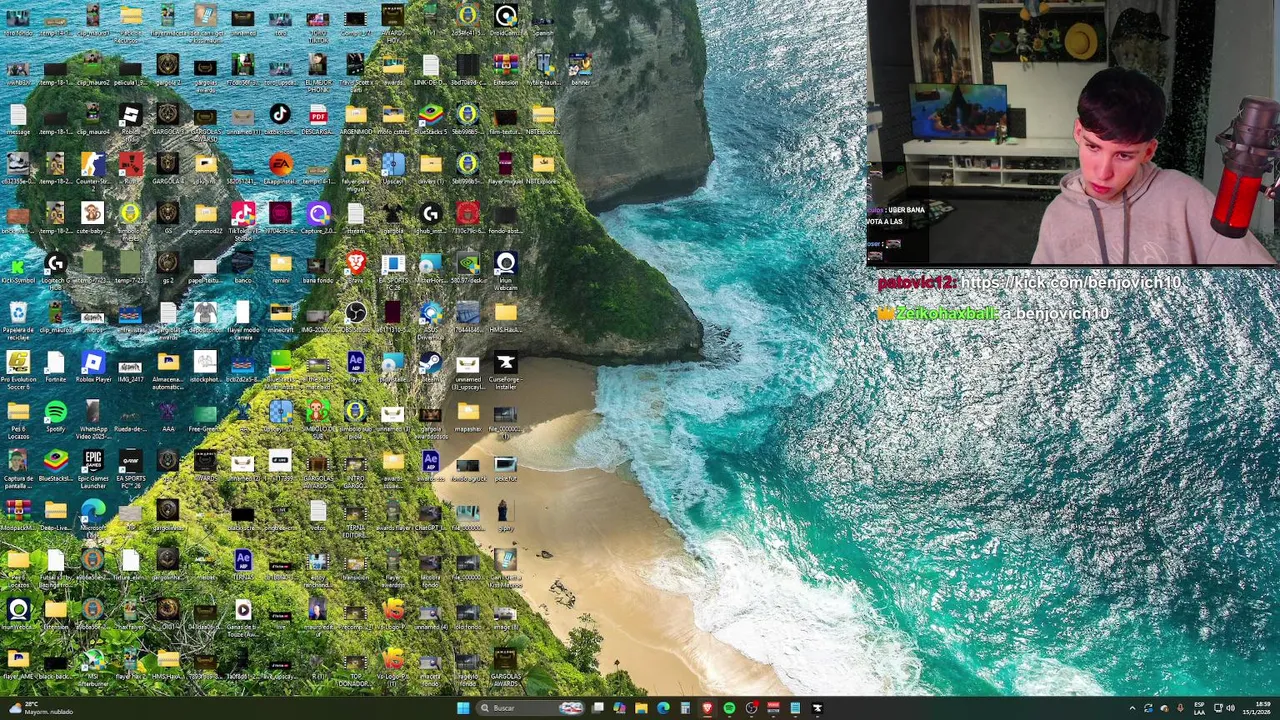Select the green Kick-Symbol file
This screenshot has height=720, width=1280.
[18, 268]
